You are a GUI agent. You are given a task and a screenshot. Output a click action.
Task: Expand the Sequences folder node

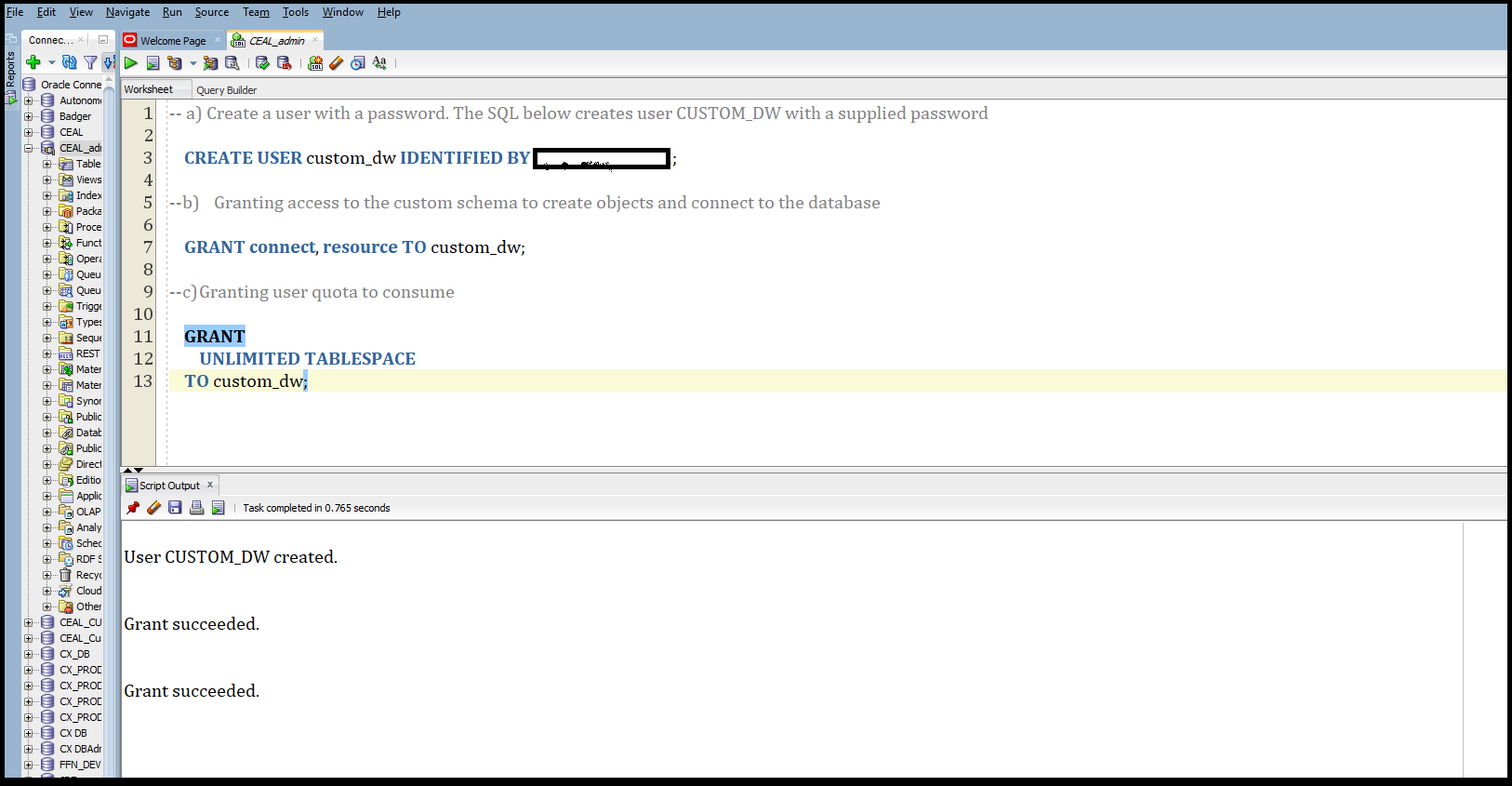click(47, 338)
